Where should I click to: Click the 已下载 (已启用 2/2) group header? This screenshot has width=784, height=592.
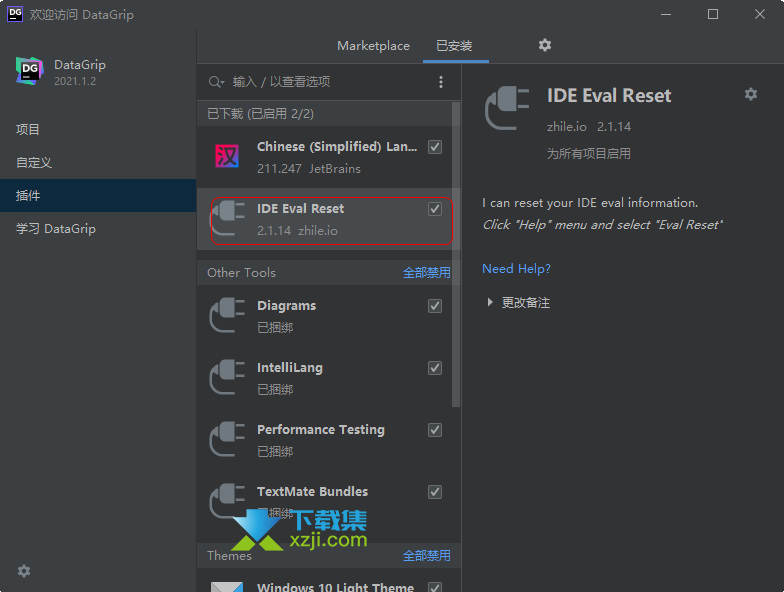tap(324, 114)
